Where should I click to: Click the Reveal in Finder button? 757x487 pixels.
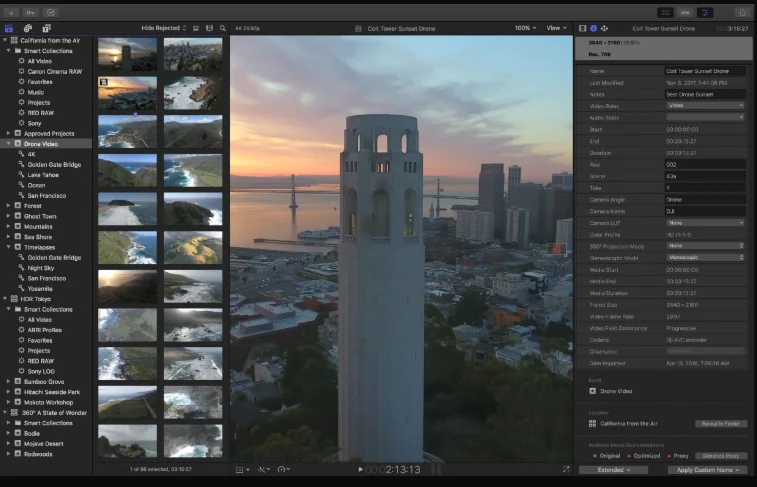(720, 424)
